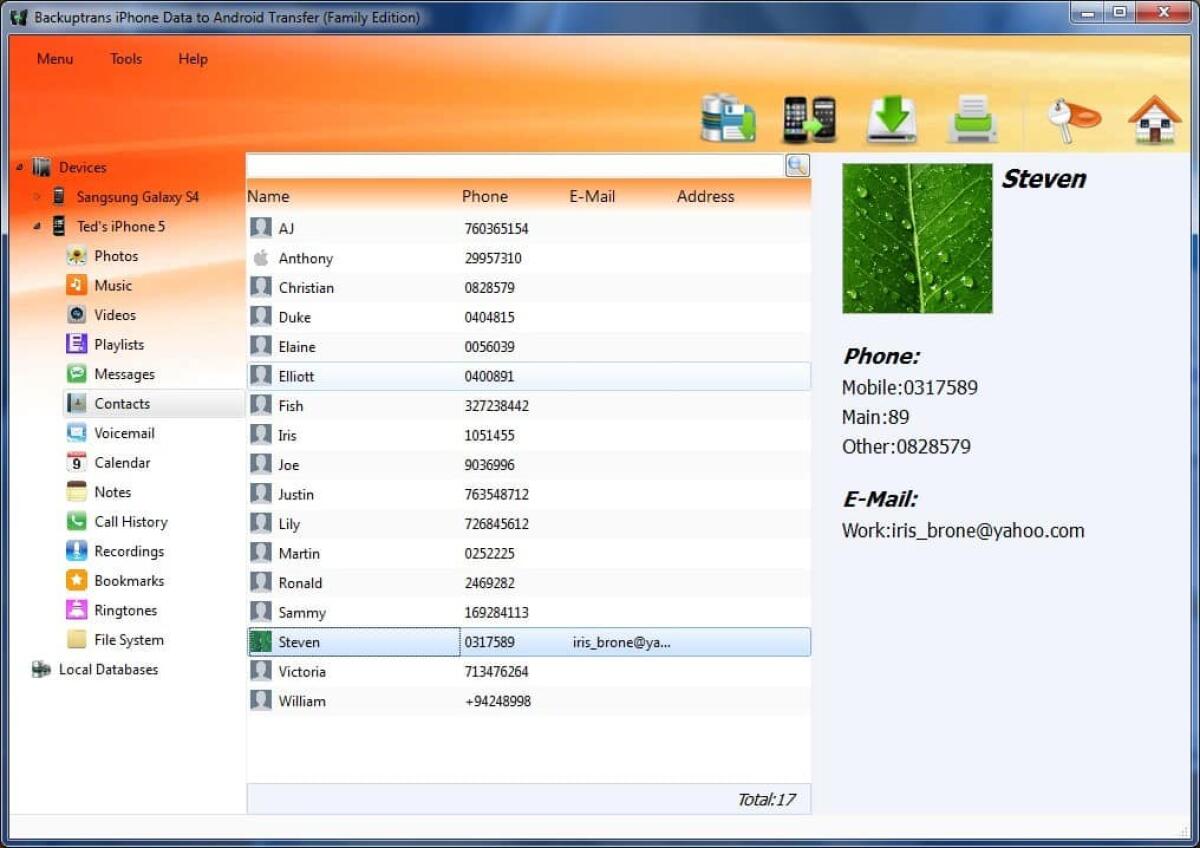1200x848 pixels.
Task: Click the key registration toolbar icon
Action: click(1072, 117)
